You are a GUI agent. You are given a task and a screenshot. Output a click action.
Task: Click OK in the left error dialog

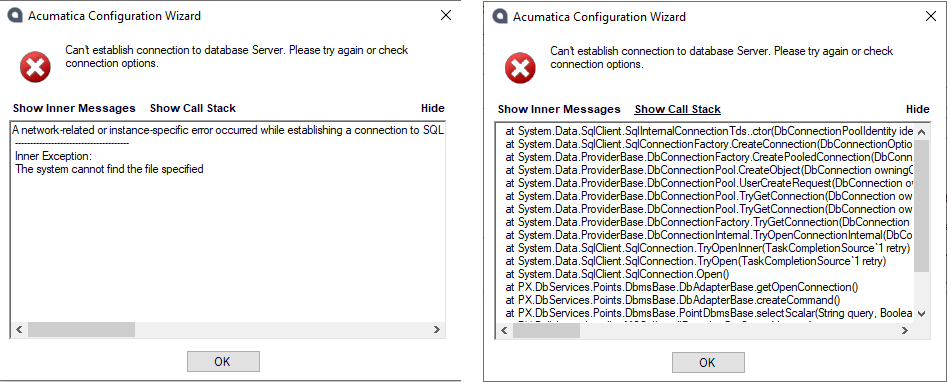(223, 361)
